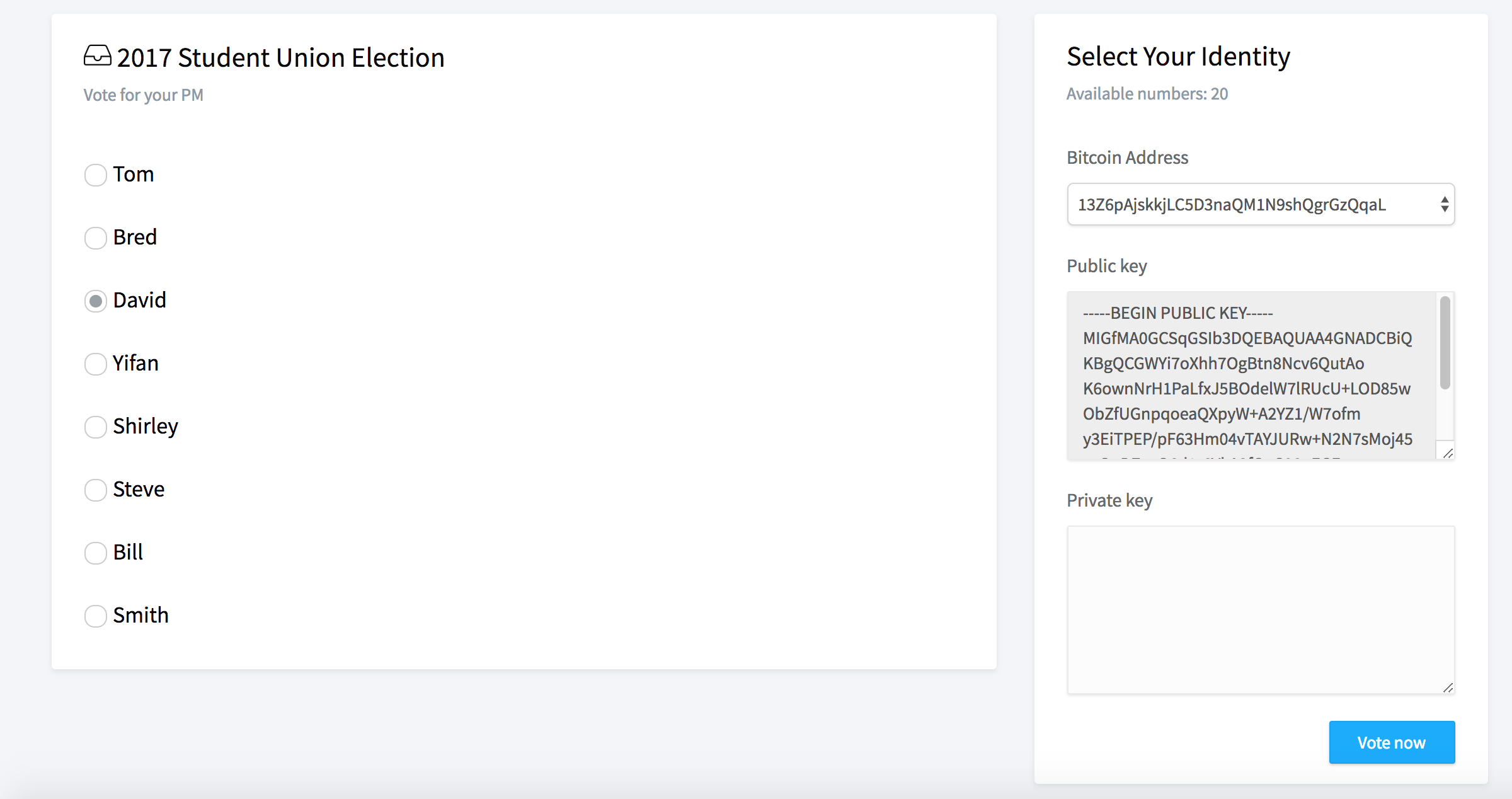The width and height of the screenshot is (1512, 799).
Task: Open the Bitcoin Address dropdown
Action: click(x=1254, y=205)
